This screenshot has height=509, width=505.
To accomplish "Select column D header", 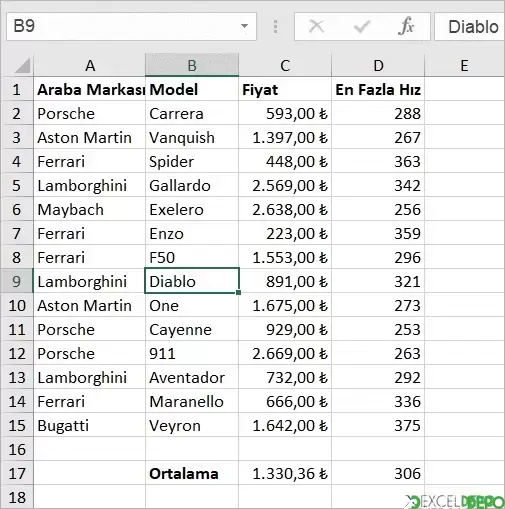I will pos(378,65).
